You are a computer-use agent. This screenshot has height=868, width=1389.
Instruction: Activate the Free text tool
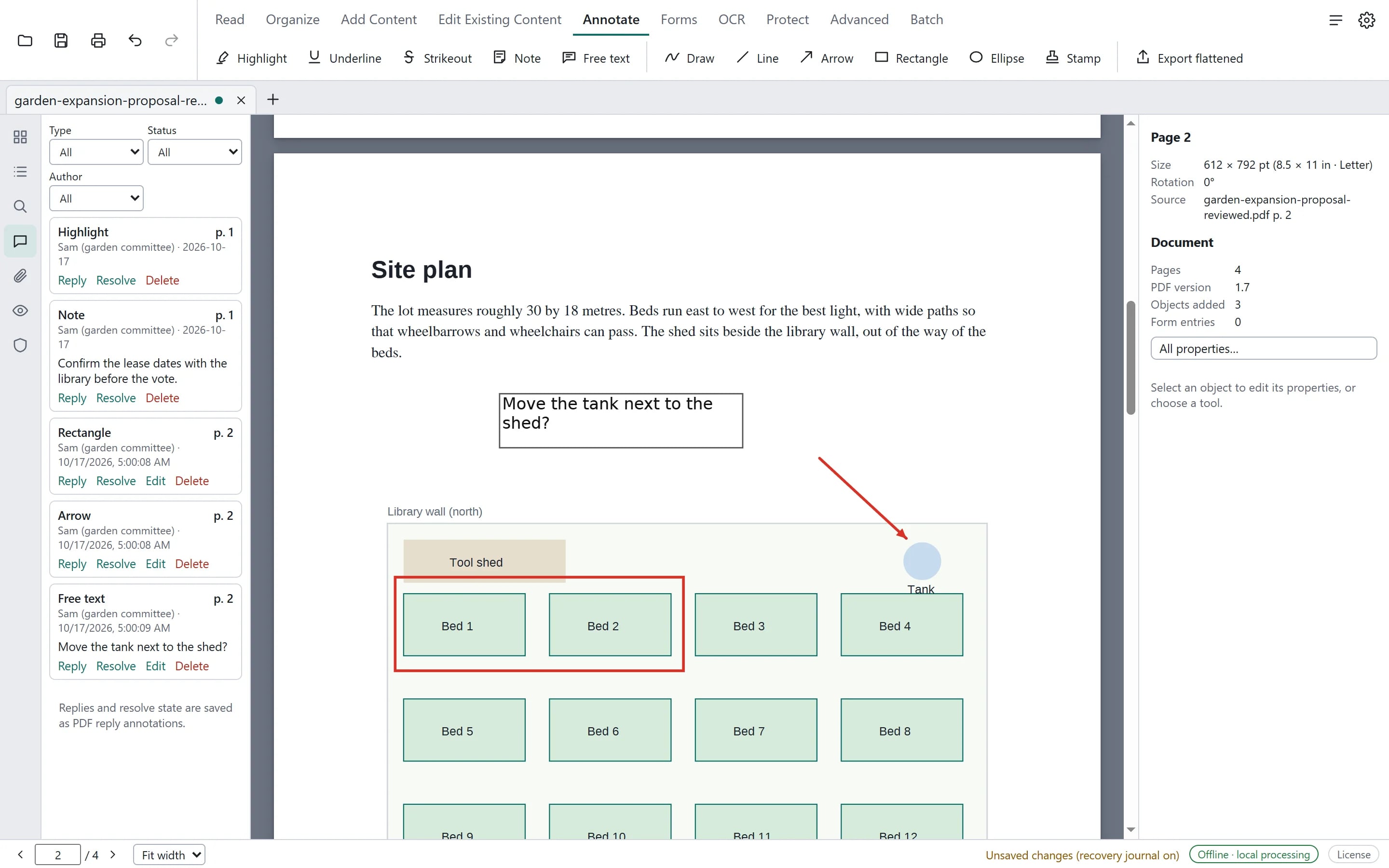596,58
